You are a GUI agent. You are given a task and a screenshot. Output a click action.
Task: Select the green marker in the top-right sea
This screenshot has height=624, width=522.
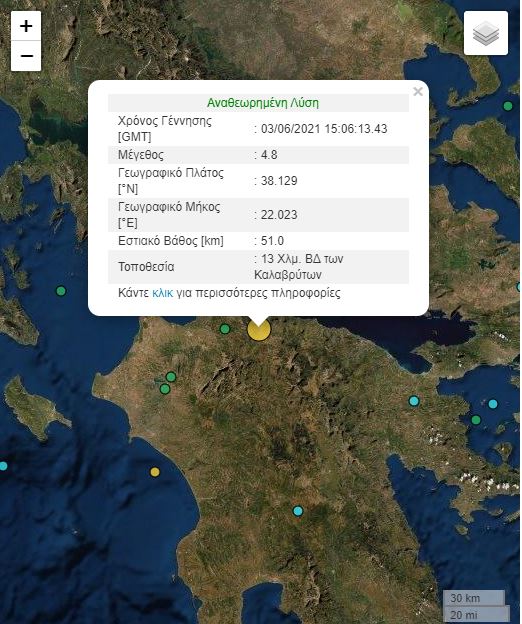pos(508,106)
